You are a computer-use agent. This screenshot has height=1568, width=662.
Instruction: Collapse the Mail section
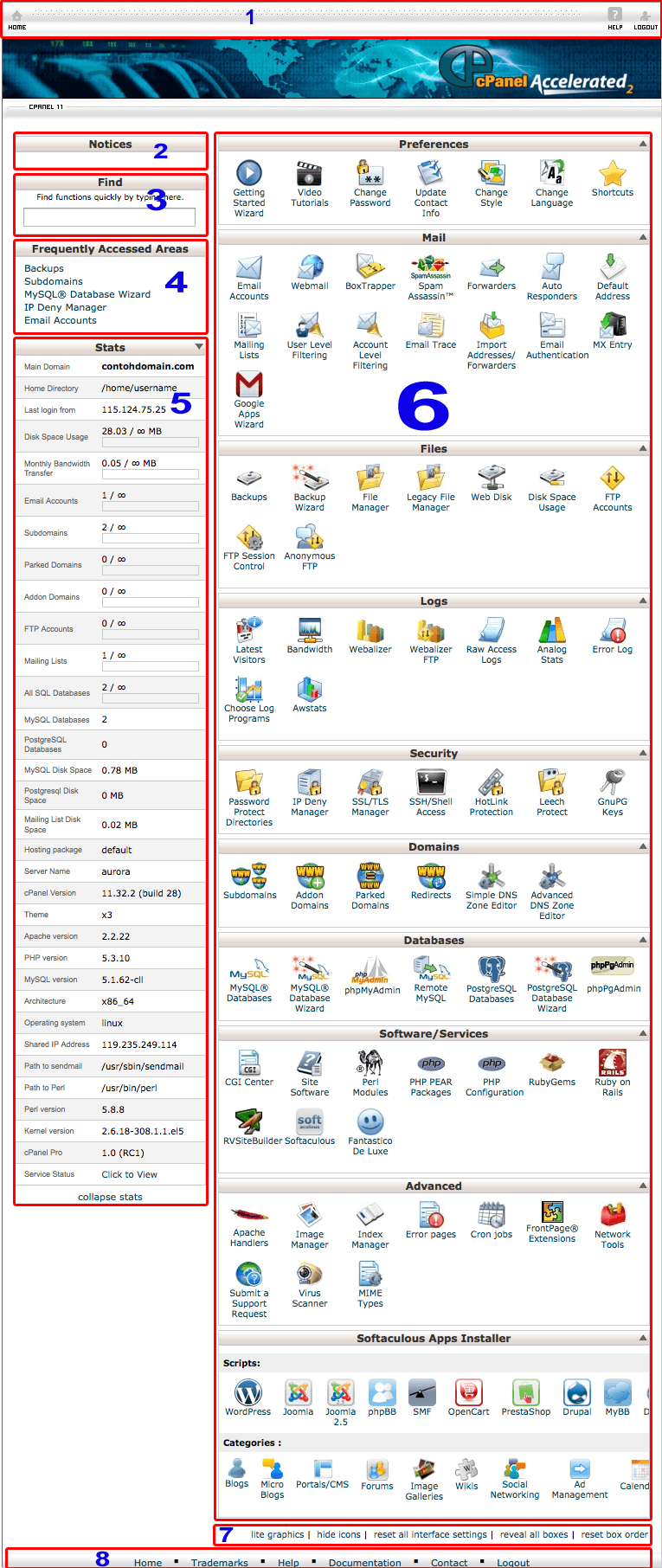click(x=643, y=237)
